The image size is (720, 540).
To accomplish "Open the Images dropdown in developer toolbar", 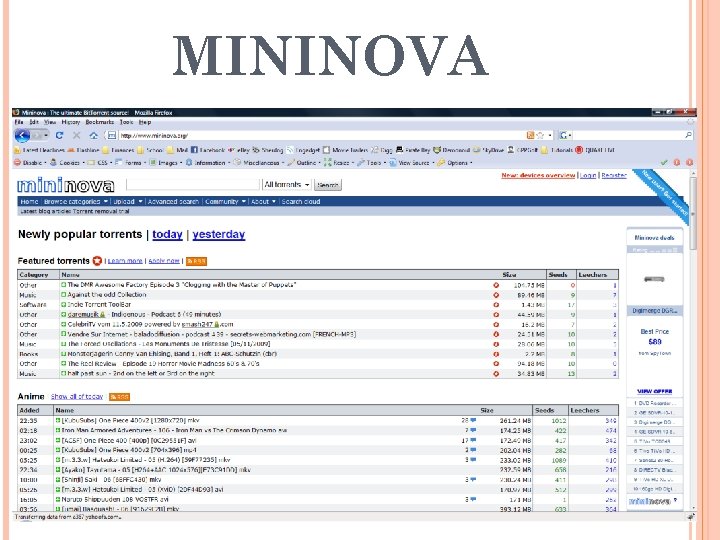I will [x=166, y=163].
